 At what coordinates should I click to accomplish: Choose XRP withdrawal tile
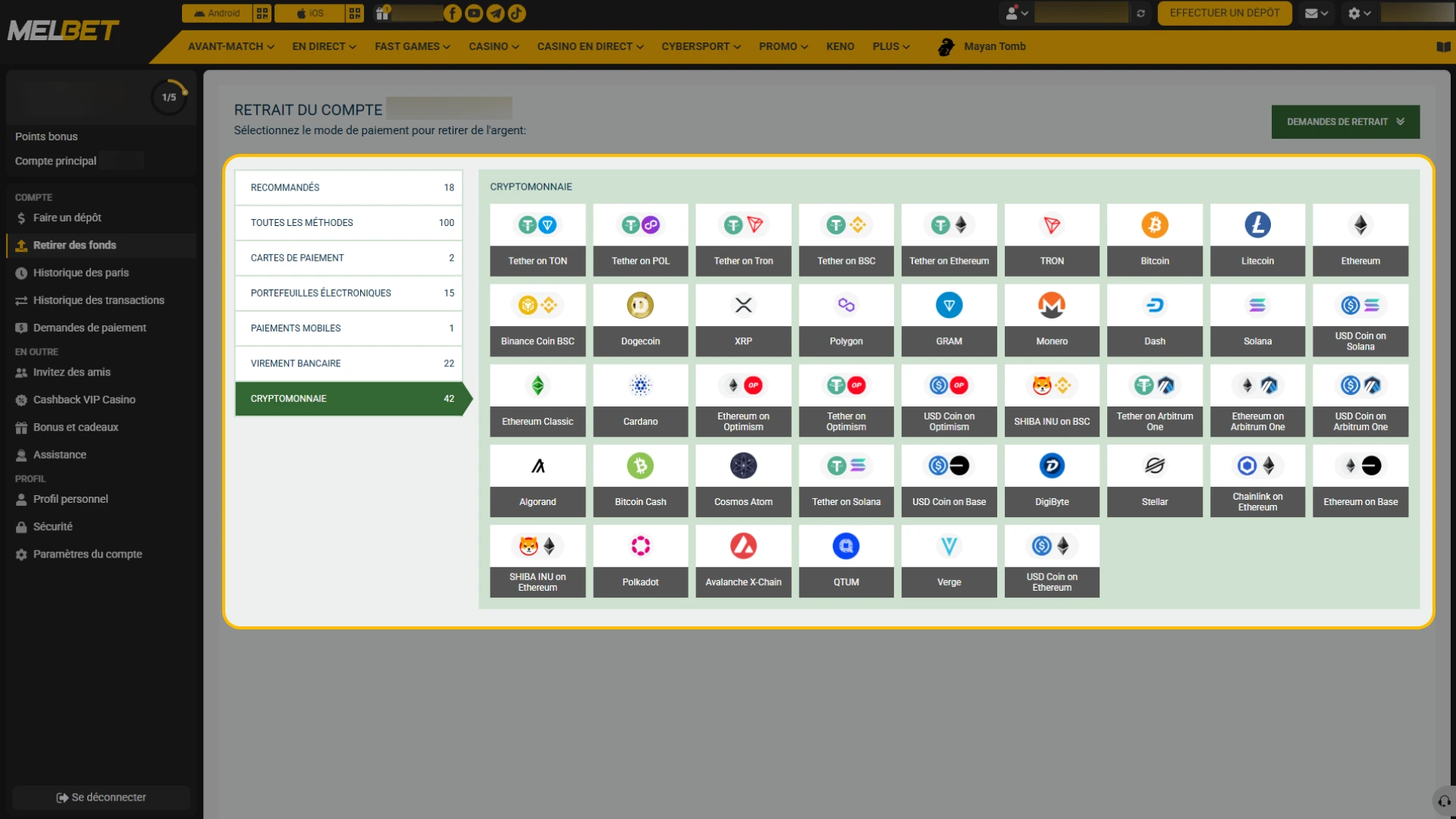[743, 320]
